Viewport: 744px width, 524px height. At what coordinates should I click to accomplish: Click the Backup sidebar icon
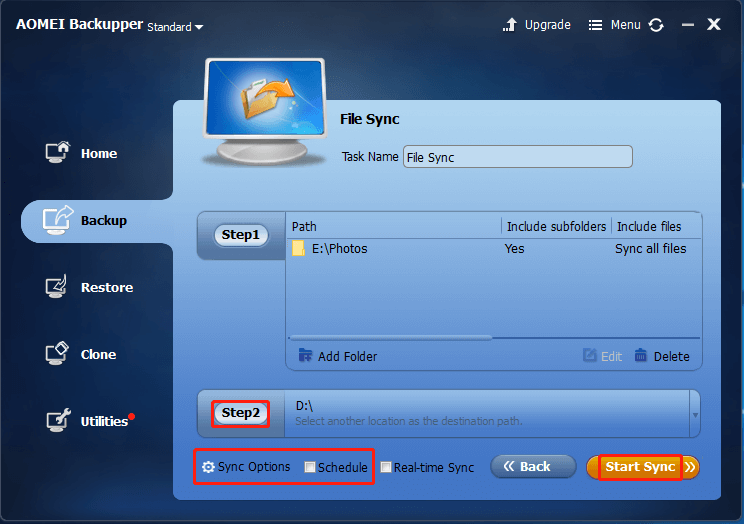58,220
